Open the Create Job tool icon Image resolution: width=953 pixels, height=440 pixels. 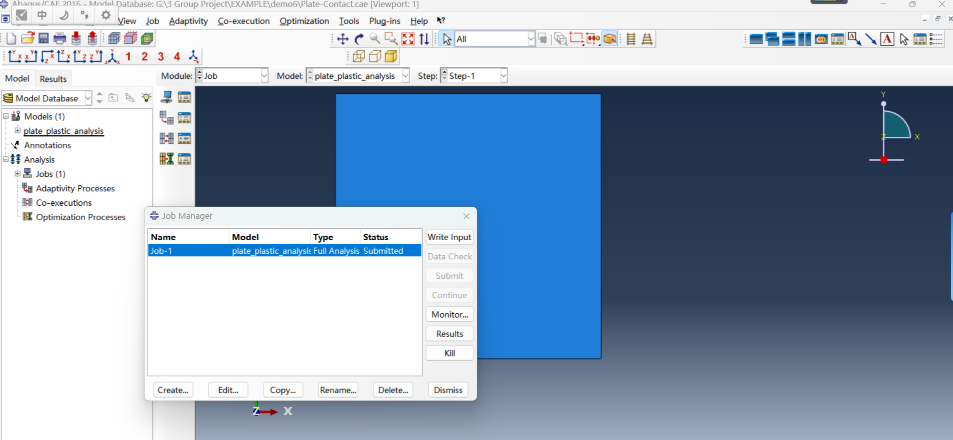click(x=167, y=97)
